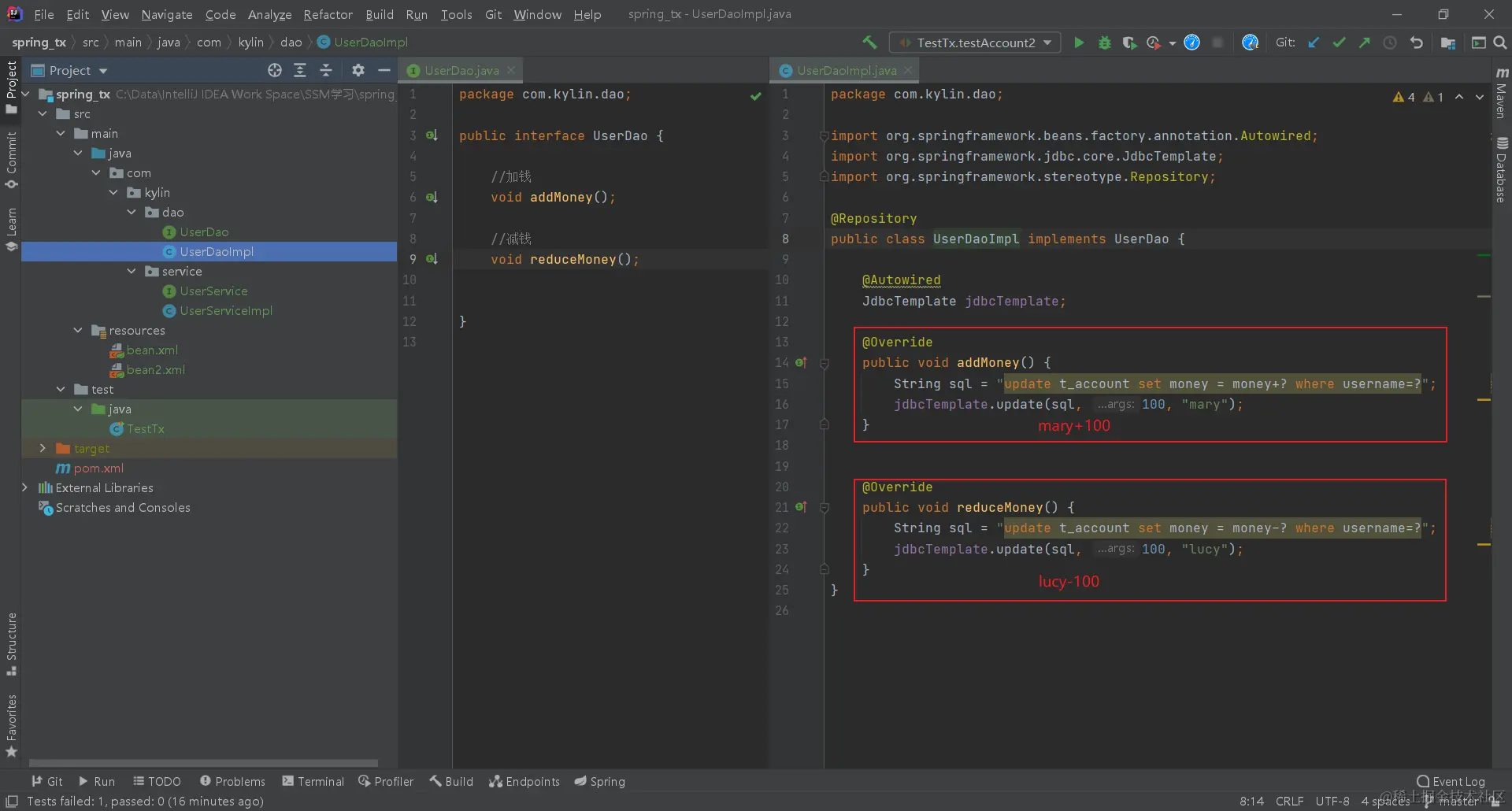Start debugging with the bug icon
Viewport: 1512px width, 811px height.
point(1104,43)
